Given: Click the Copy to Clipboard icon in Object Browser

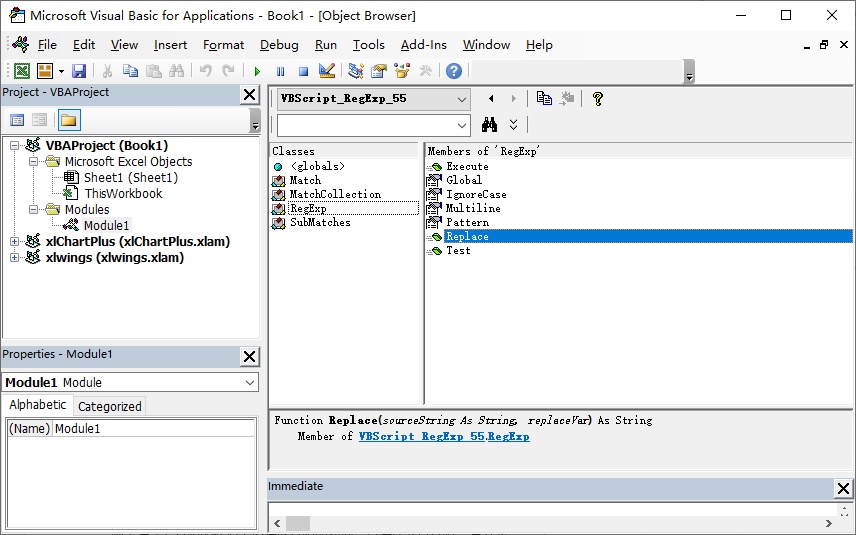Looking at the screenshot, I should (544, 98).
